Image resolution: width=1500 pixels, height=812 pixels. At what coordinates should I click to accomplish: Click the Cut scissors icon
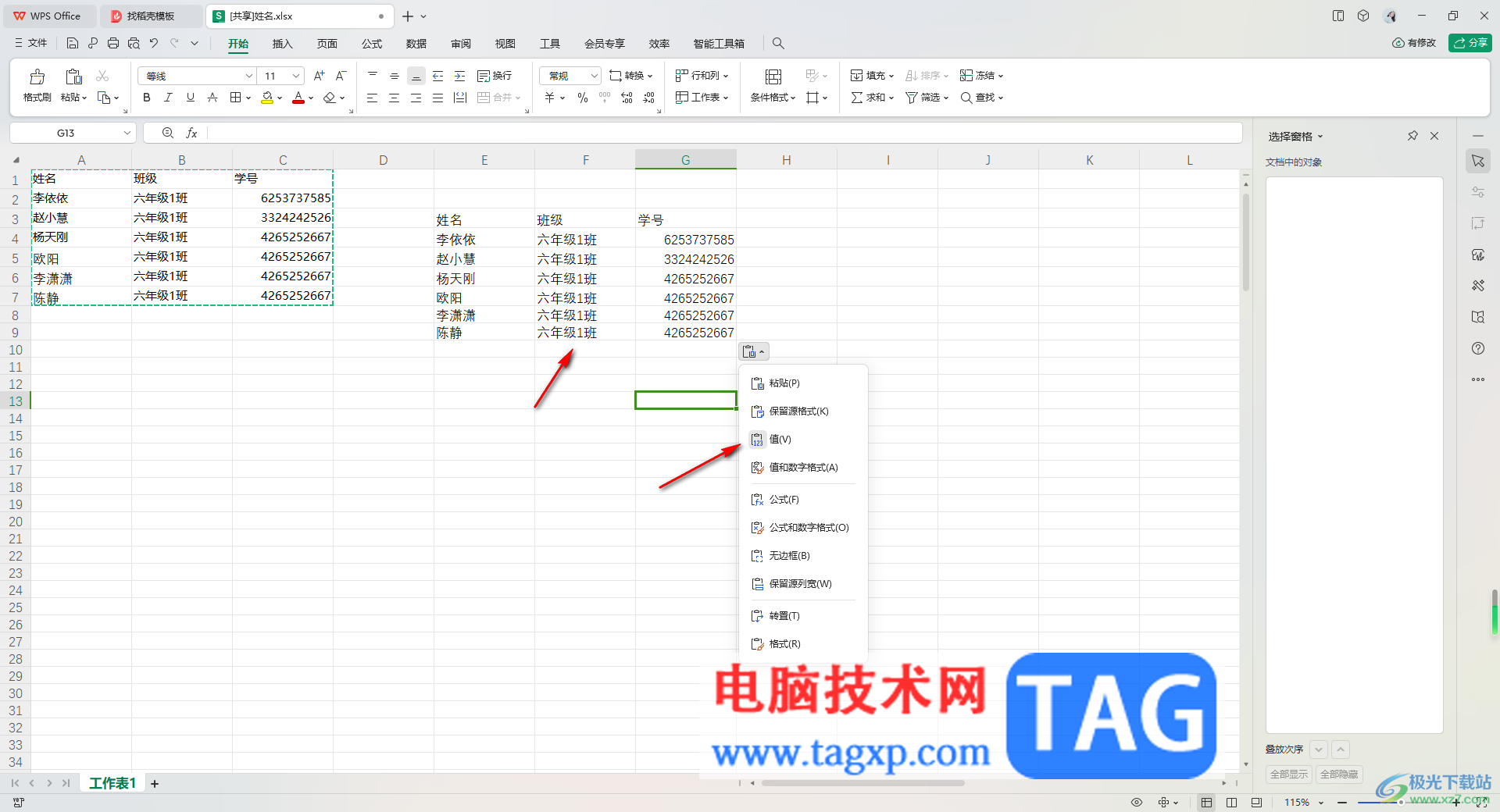[102, 76]
